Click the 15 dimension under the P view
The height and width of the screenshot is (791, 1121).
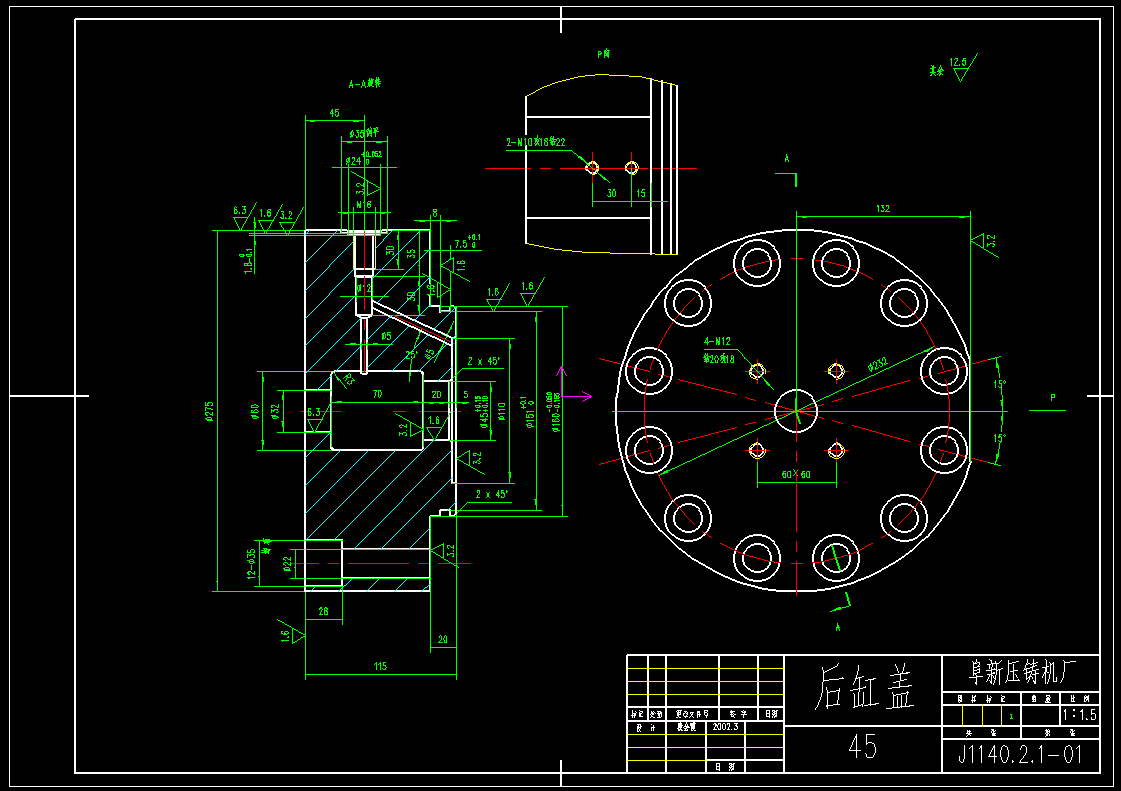(x=641, y=193)
